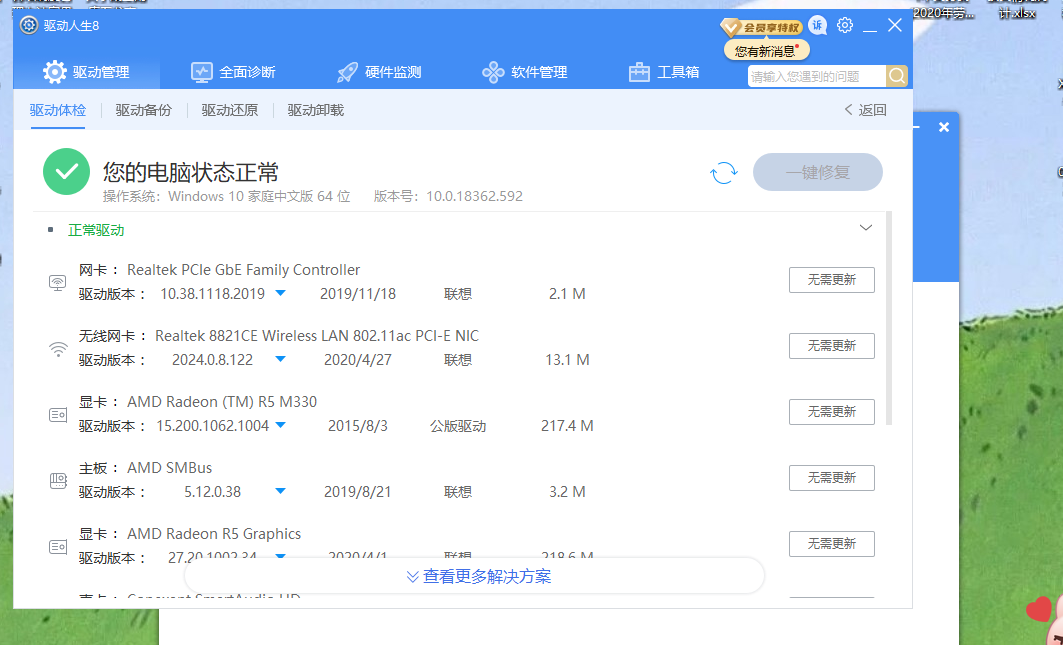
Task: Open the 工具箱 tab
Action: coord(664,72)
